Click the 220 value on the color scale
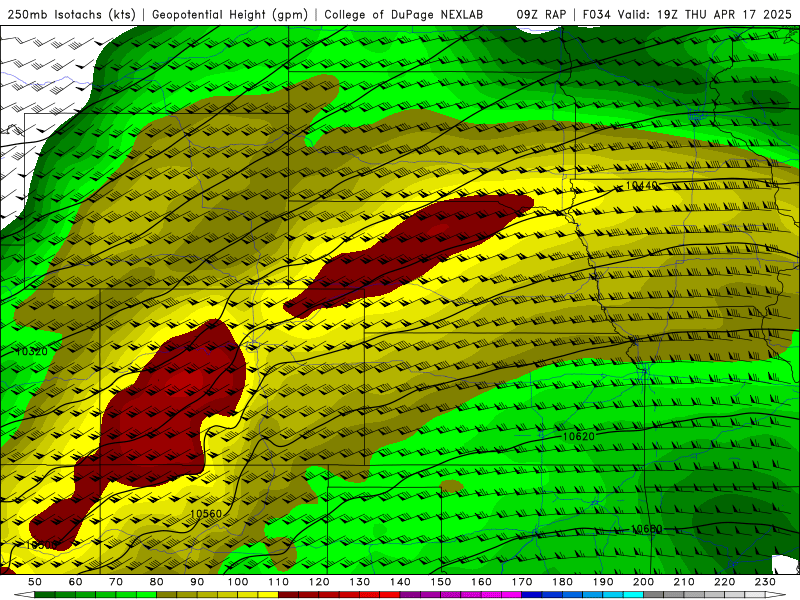The width and height of the screenshot is (800, 600). (x=725, y=582)
